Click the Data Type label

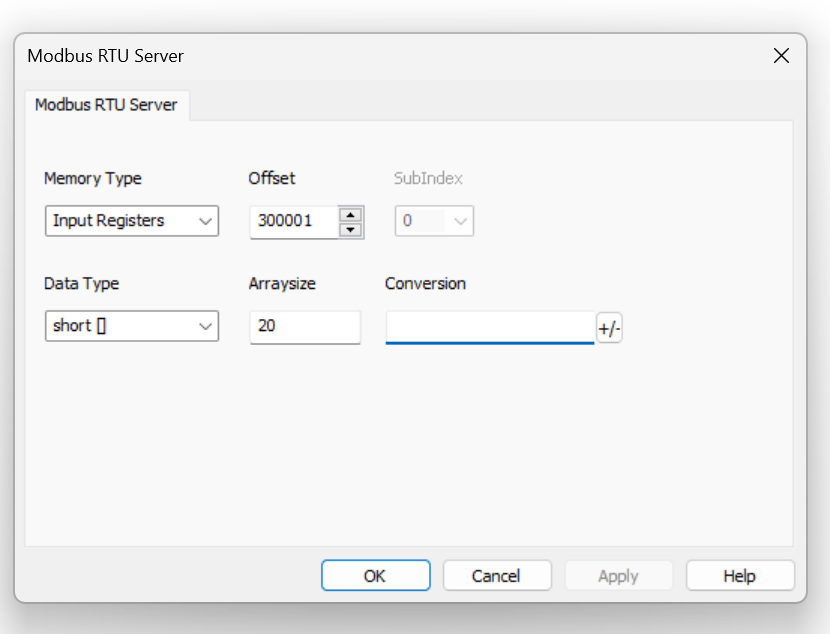pos(82,284)
